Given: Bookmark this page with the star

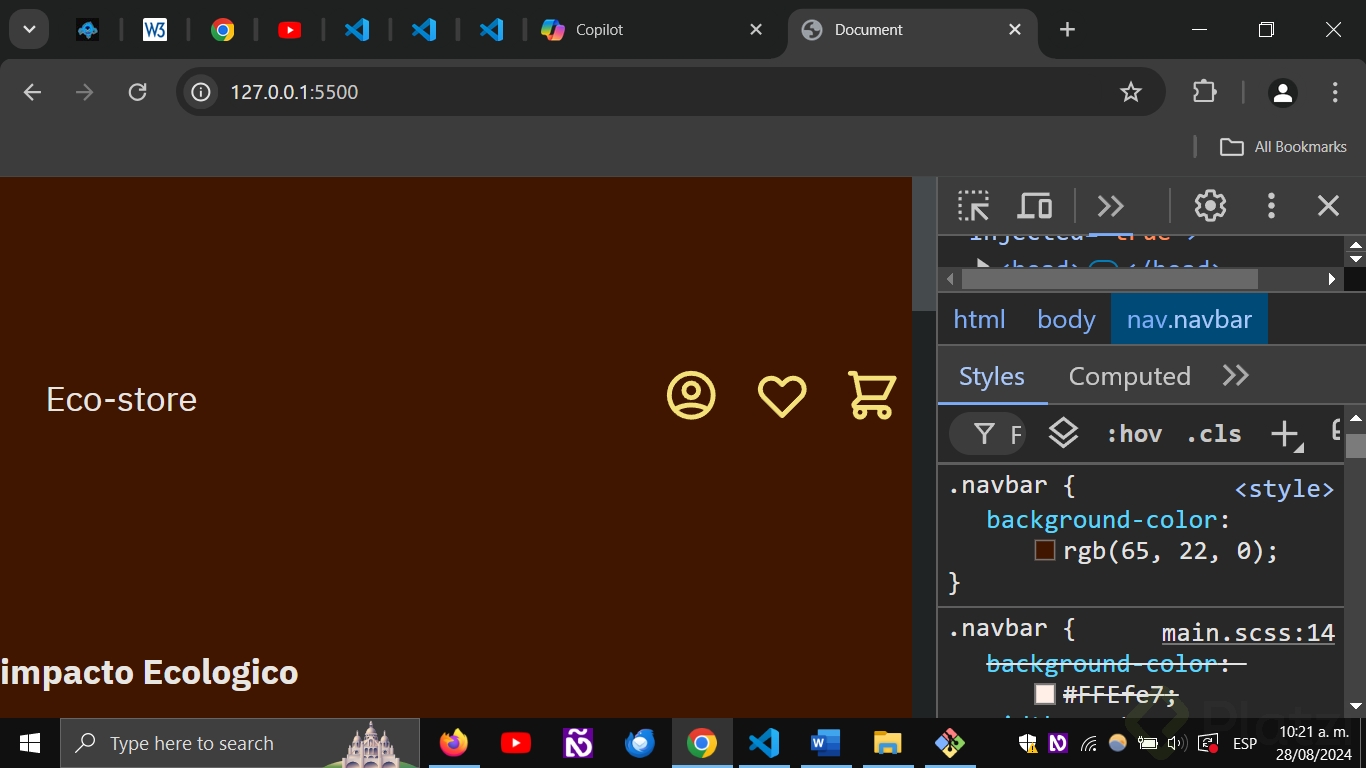Looking at the screenshot, I should [1131, 92].
